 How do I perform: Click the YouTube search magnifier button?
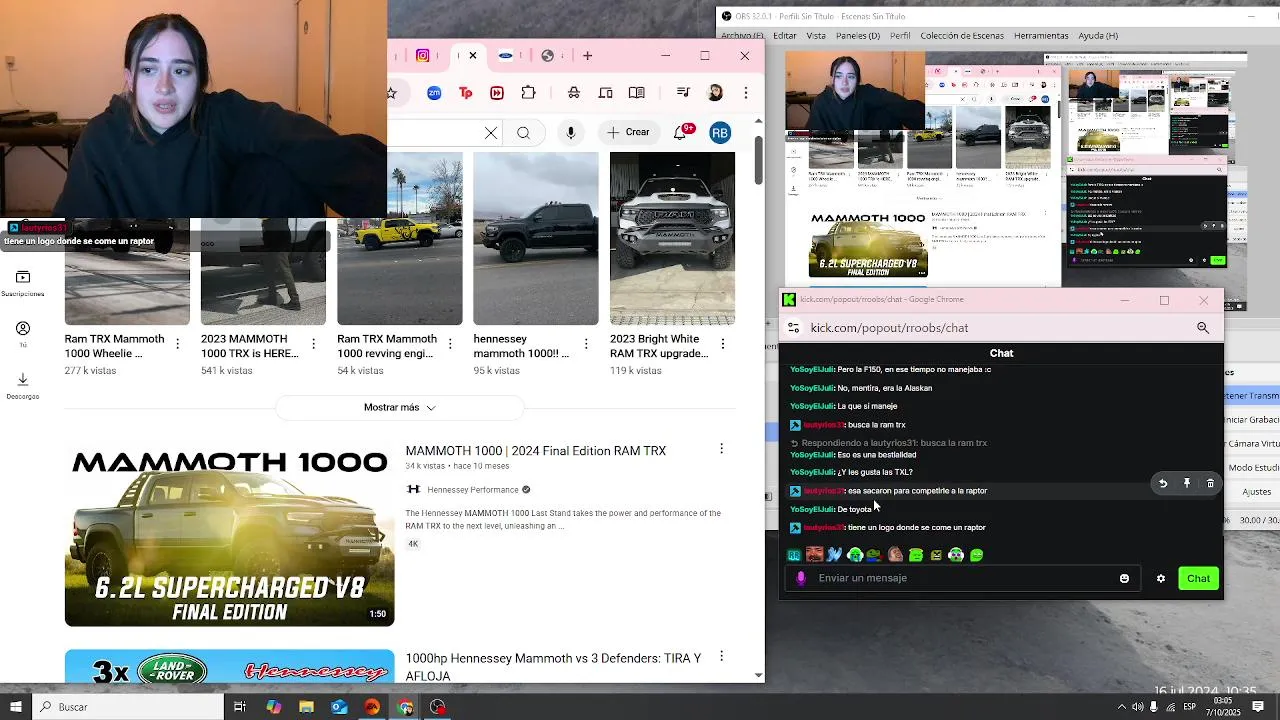point(524,132)
